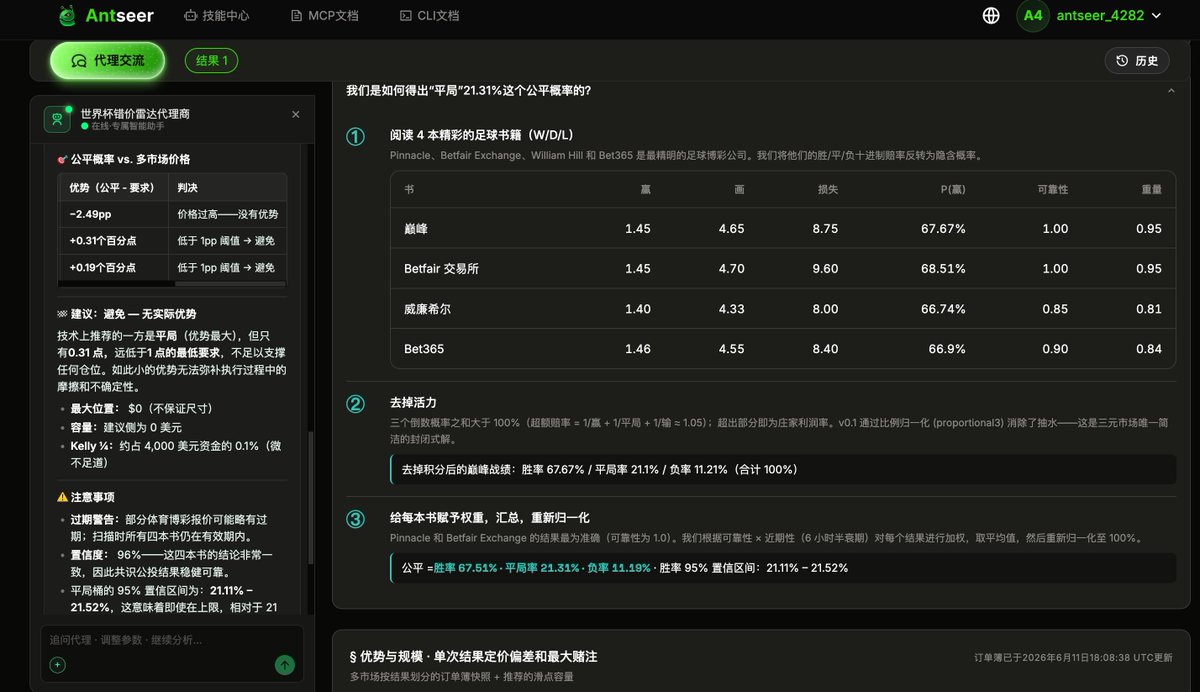
Task: Open 技能中心 from the top navigation
Action: coord(217,16)
